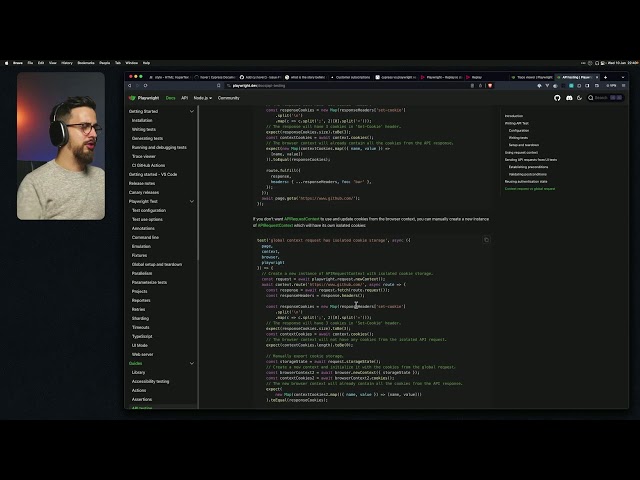Open the Emulation page
The width and height of the screenshot is (640, 480).
coord(141,246)
